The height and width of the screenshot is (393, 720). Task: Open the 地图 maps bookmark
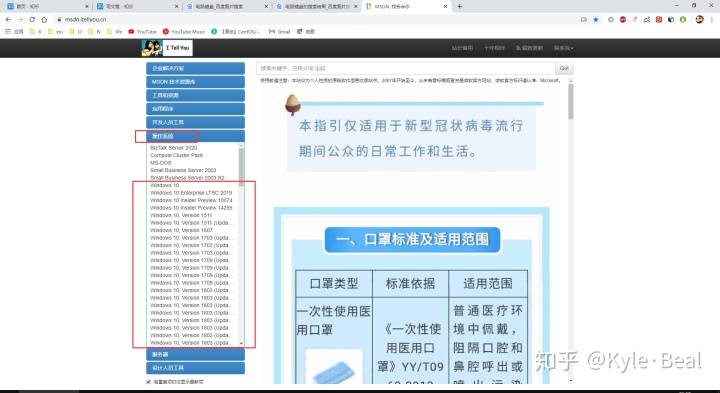(x=306, y=32)
